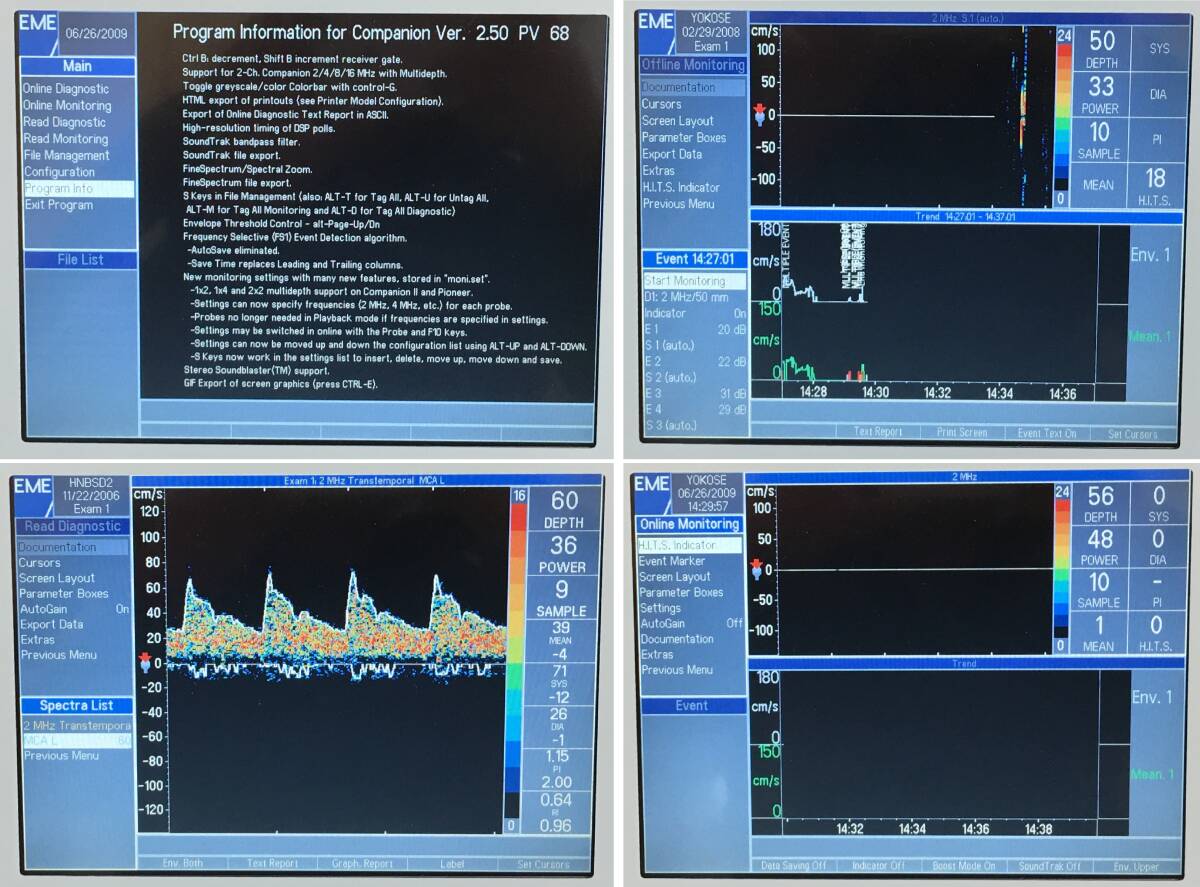
Task: Toggle Indicator Off in Online Monitoring bar
Action: pyautogui.click(x=877, y=866)
